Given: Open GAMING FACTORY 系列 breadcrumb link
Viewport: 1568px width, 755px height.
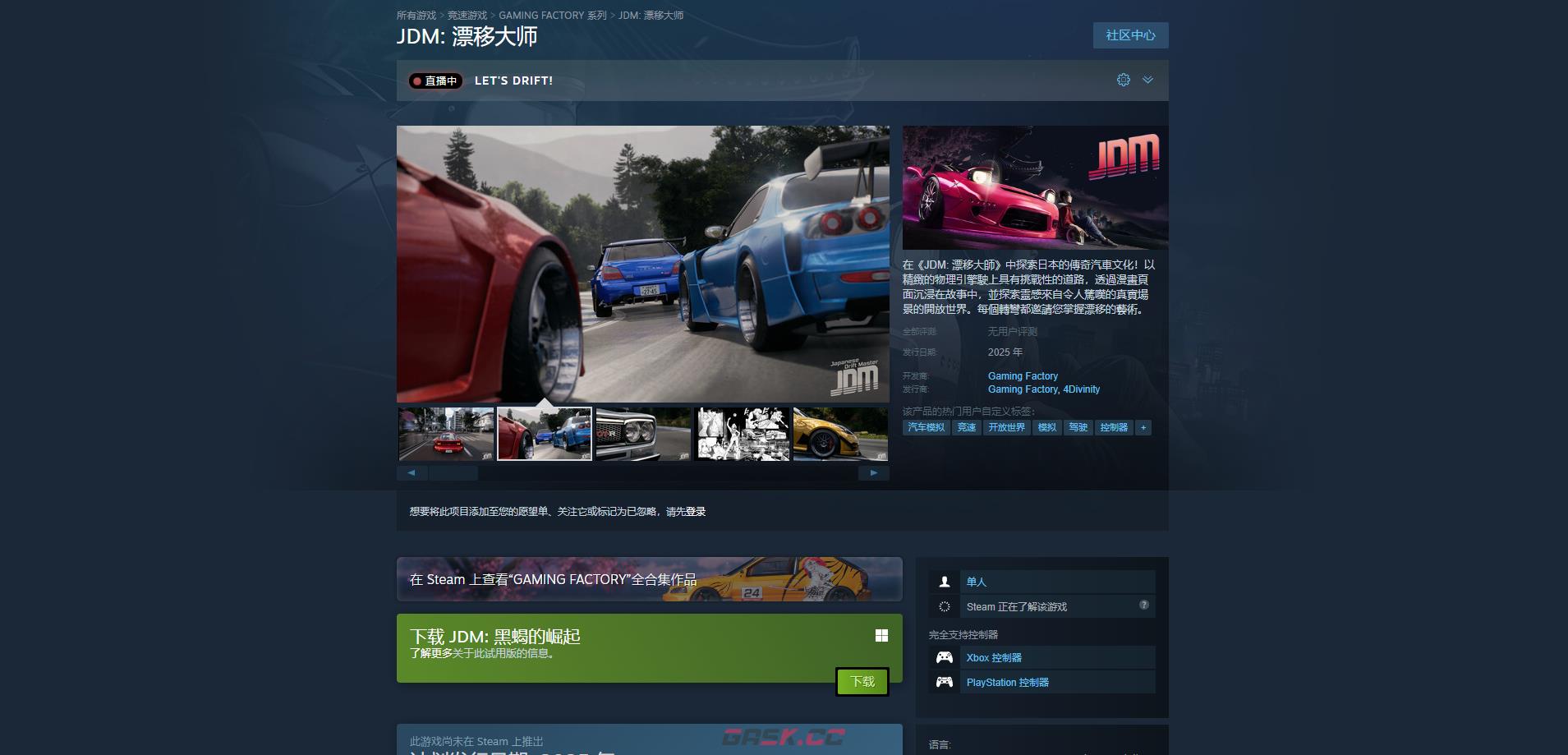Looking at the screenshot, I should (553, 16).
